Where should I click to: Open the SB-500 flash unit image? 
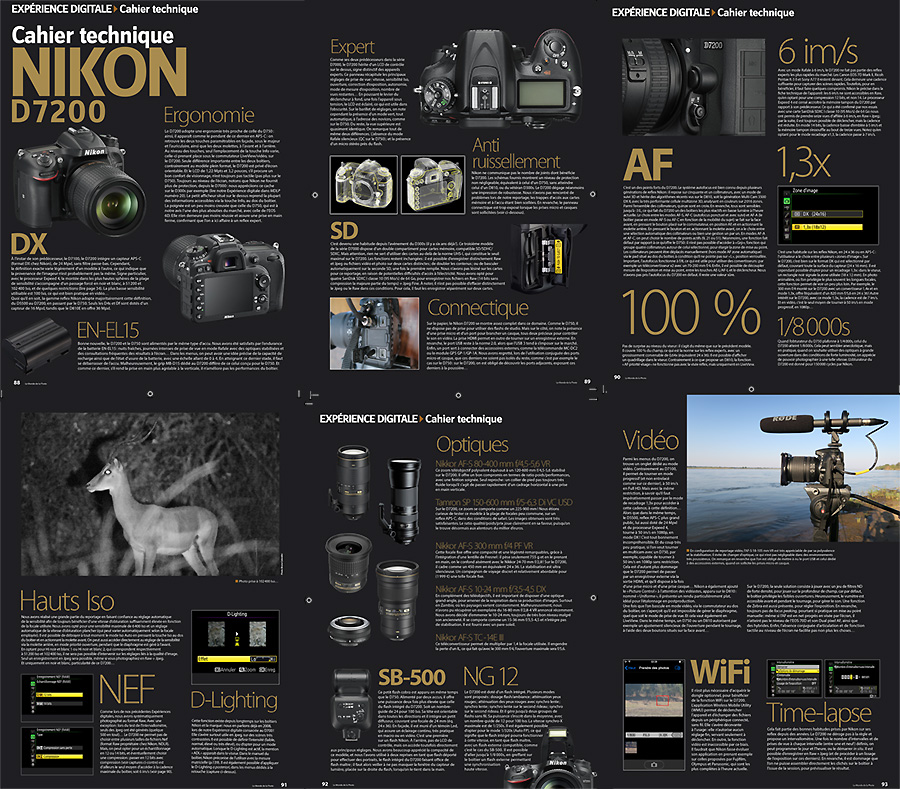[x=351, y=705]
